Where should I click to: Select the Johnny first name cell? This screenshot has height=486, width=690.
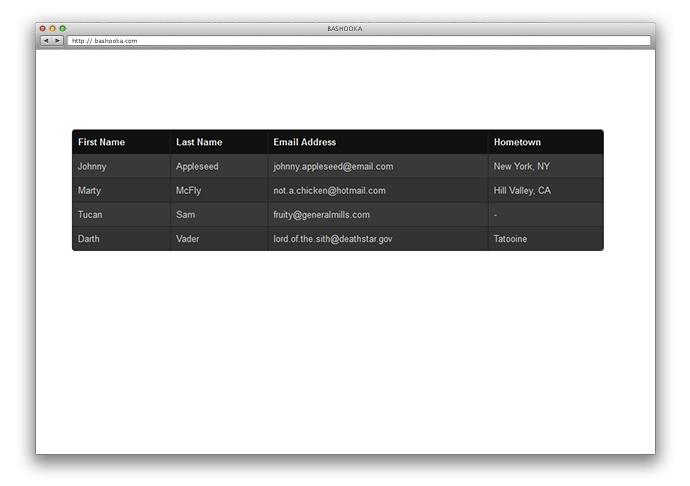point(121,166)
